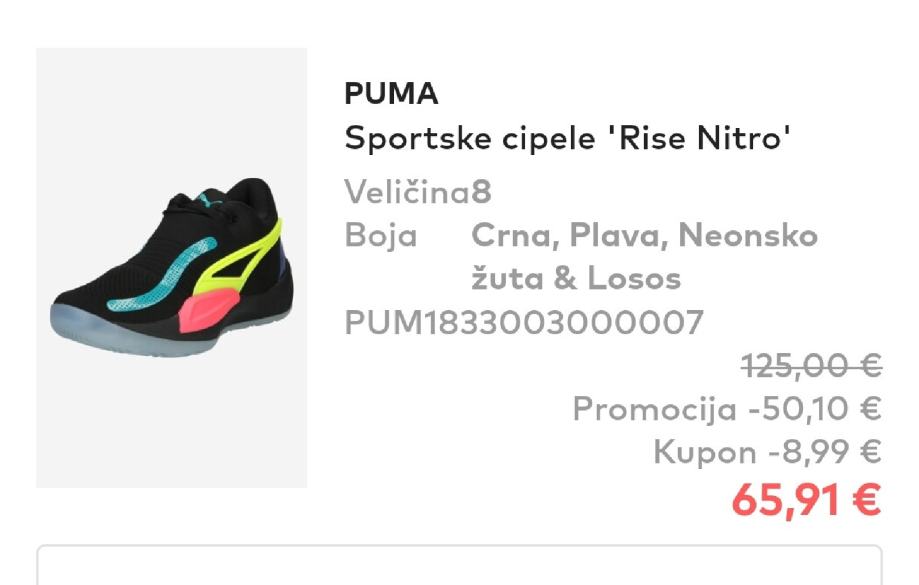Click the -50,10 € promotion discount amount
This screenshot has height=585, width=919.
815,409
